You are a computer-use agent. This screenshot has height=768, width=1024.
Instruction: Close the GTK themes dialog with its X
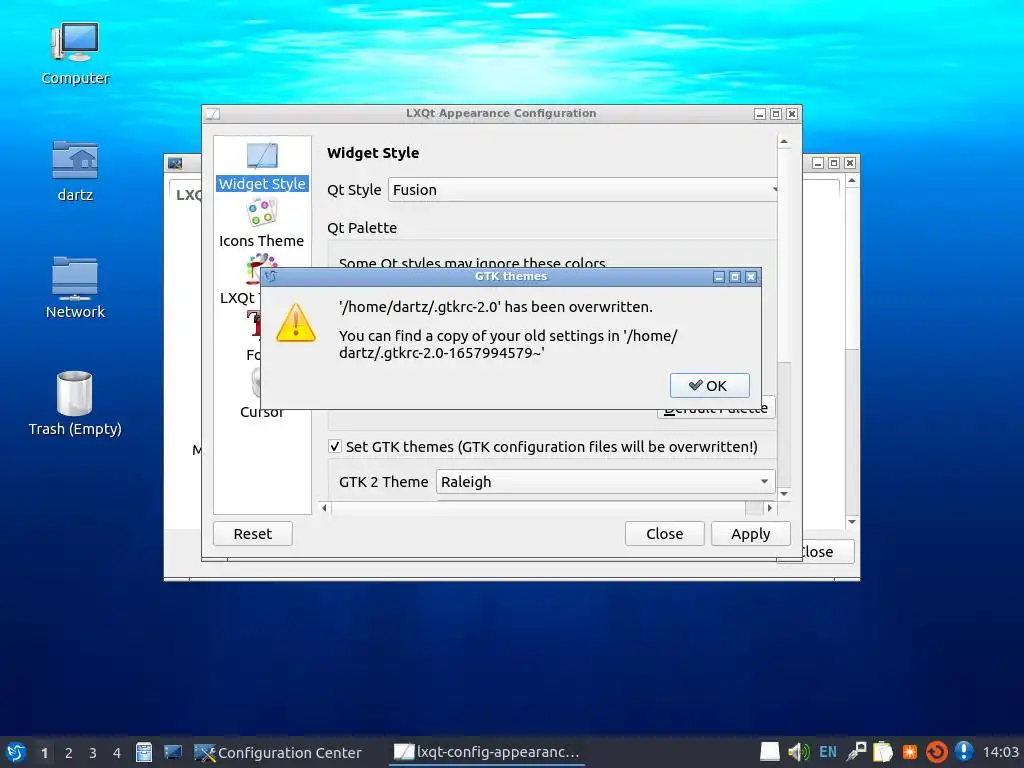[x=751, y=277]
